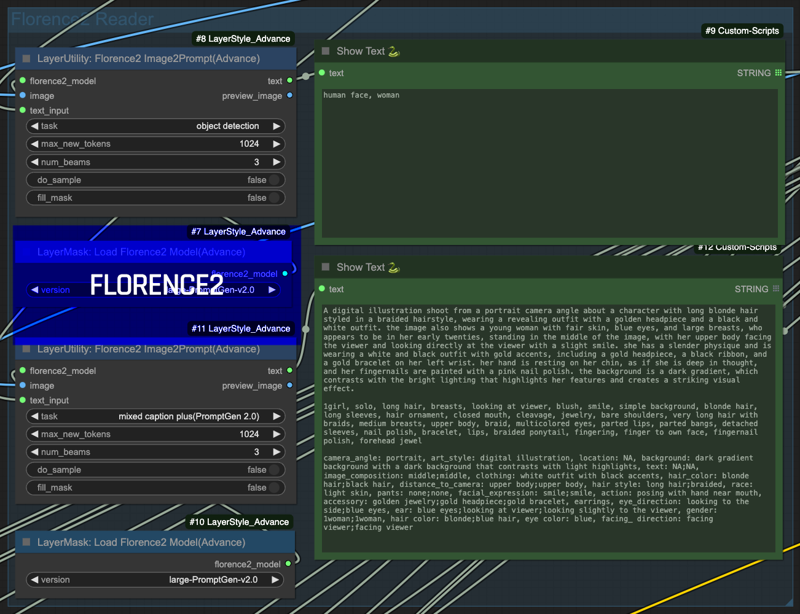
Task: Click the STRING grid icon on the long-caption Show Text node
Action: pos(776,289)
